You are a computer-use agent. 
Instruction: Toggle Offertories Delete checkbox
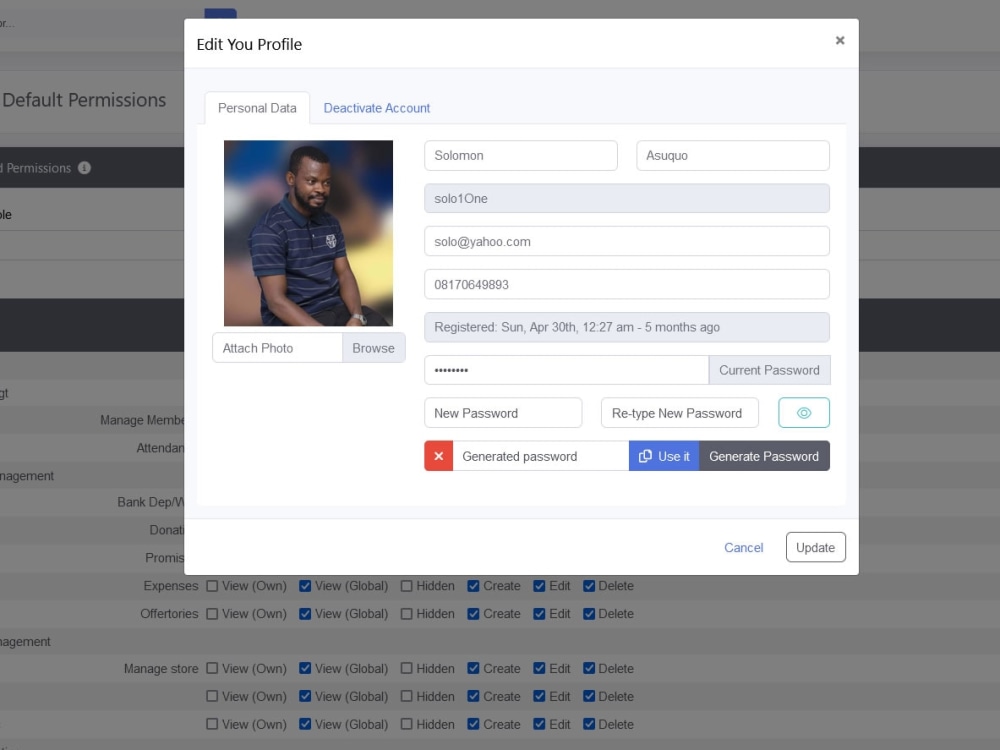[589, 614]
